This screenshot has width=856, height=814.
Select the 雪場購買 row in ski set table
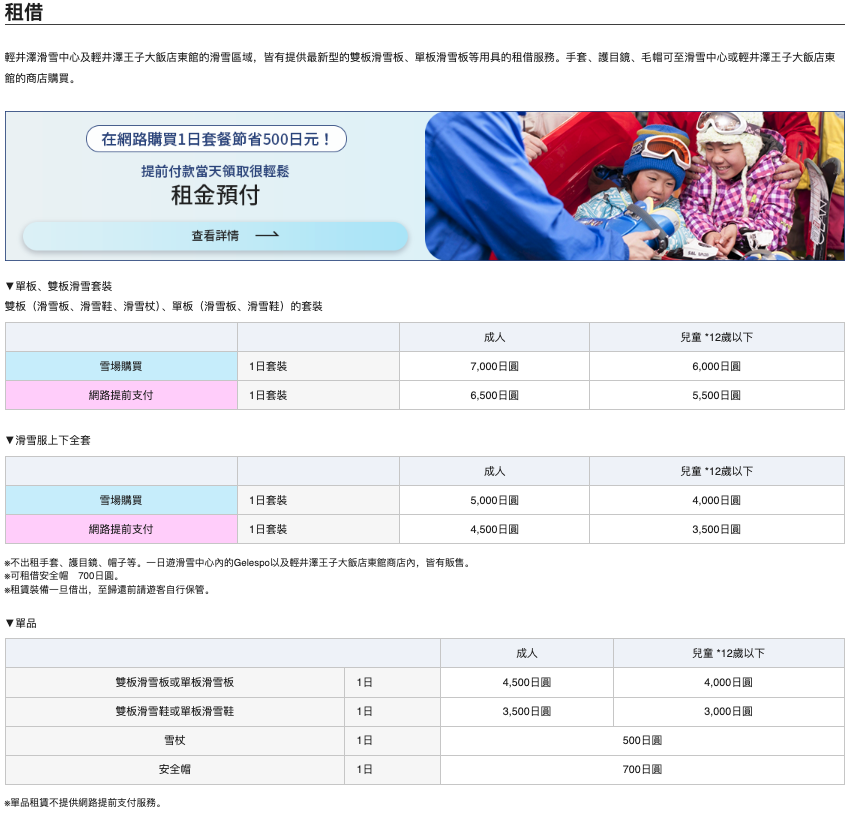click(x=120, y=366)
